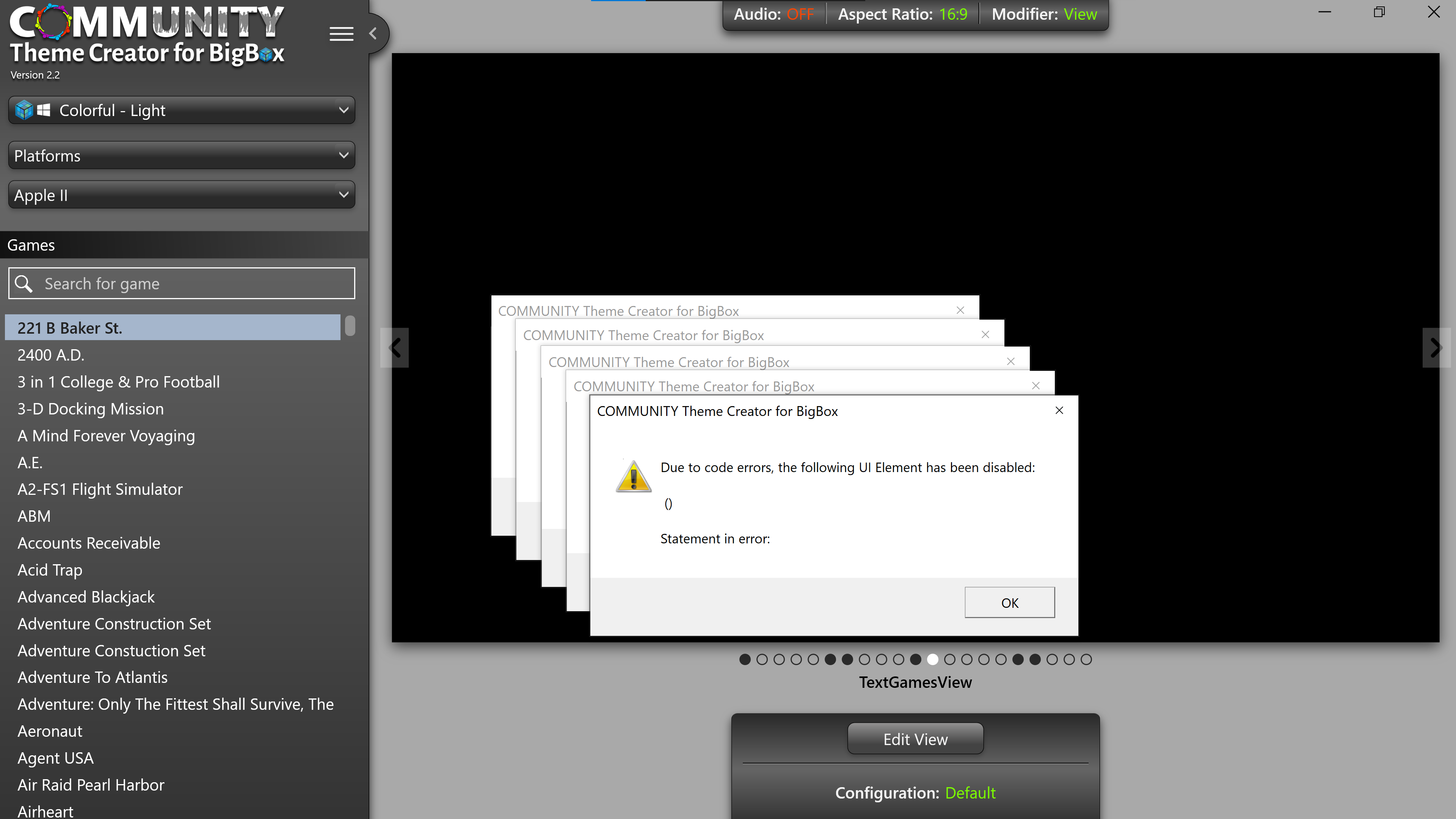Click OK in the error dialog
The image size is (1456, 819).
(1009, 602)
